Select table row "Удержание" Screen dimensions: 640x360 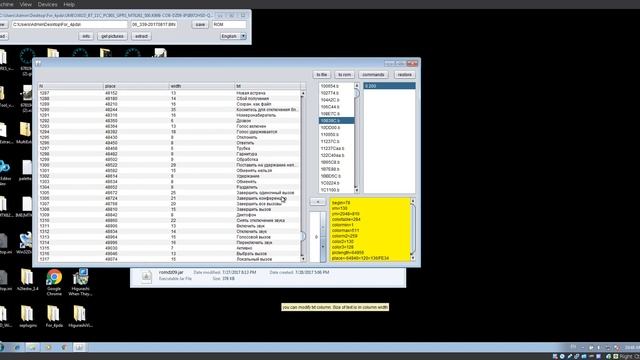point(169,176)
